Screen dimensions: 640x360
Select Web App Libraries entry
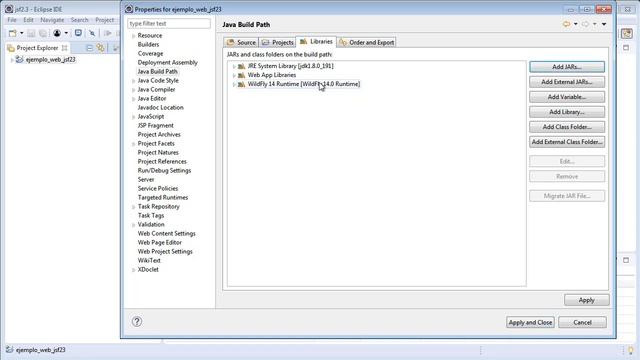[271, 75]
